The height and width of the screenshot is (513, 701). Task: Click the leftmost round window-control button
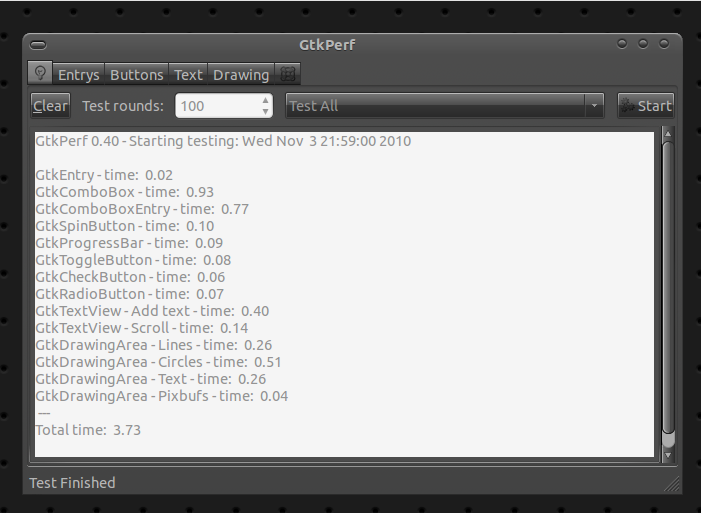621,43
